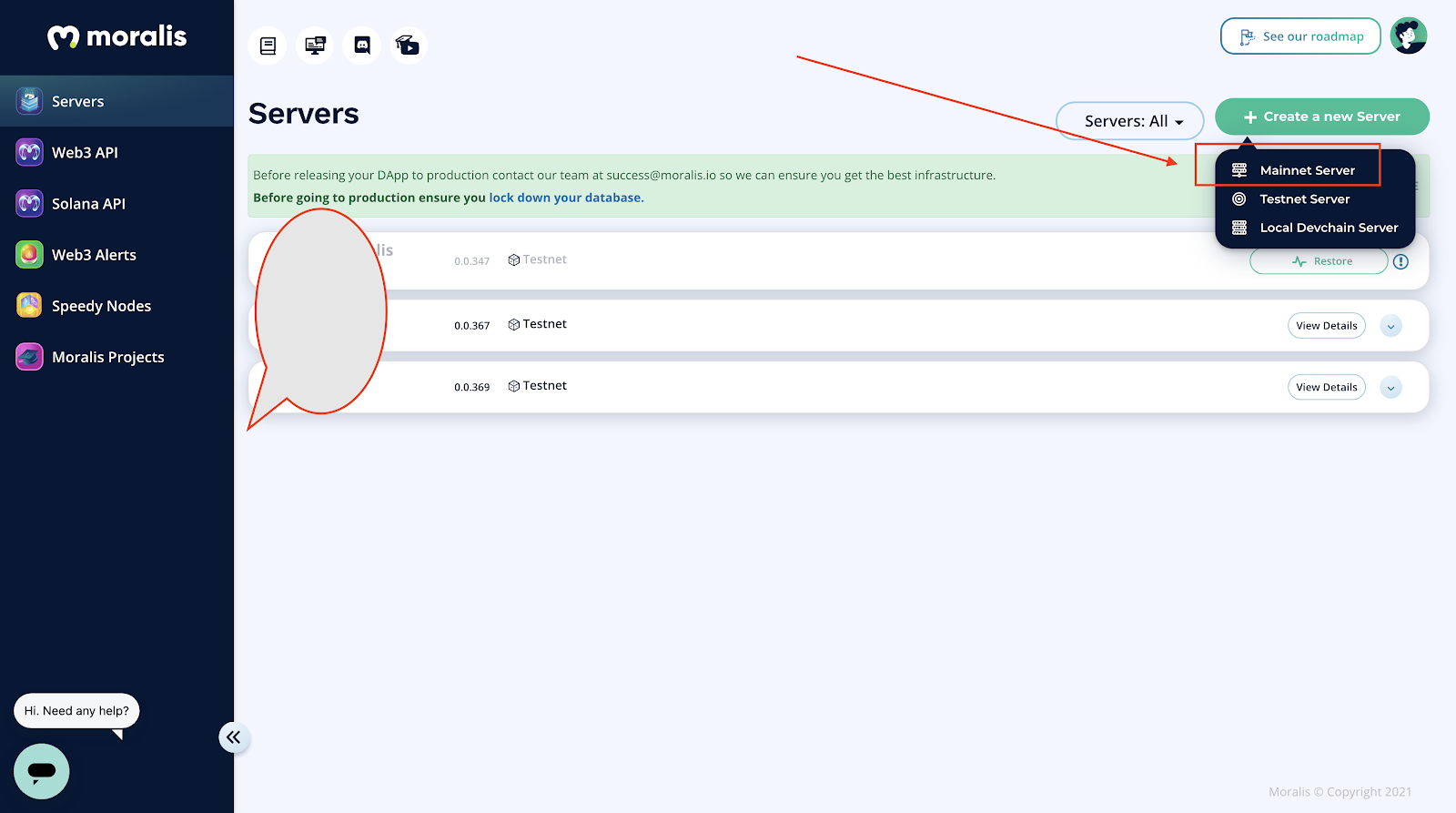Go to Solana API in the sidebar
The height and width of the screenshot is (813, 1456).
point(116,203)
